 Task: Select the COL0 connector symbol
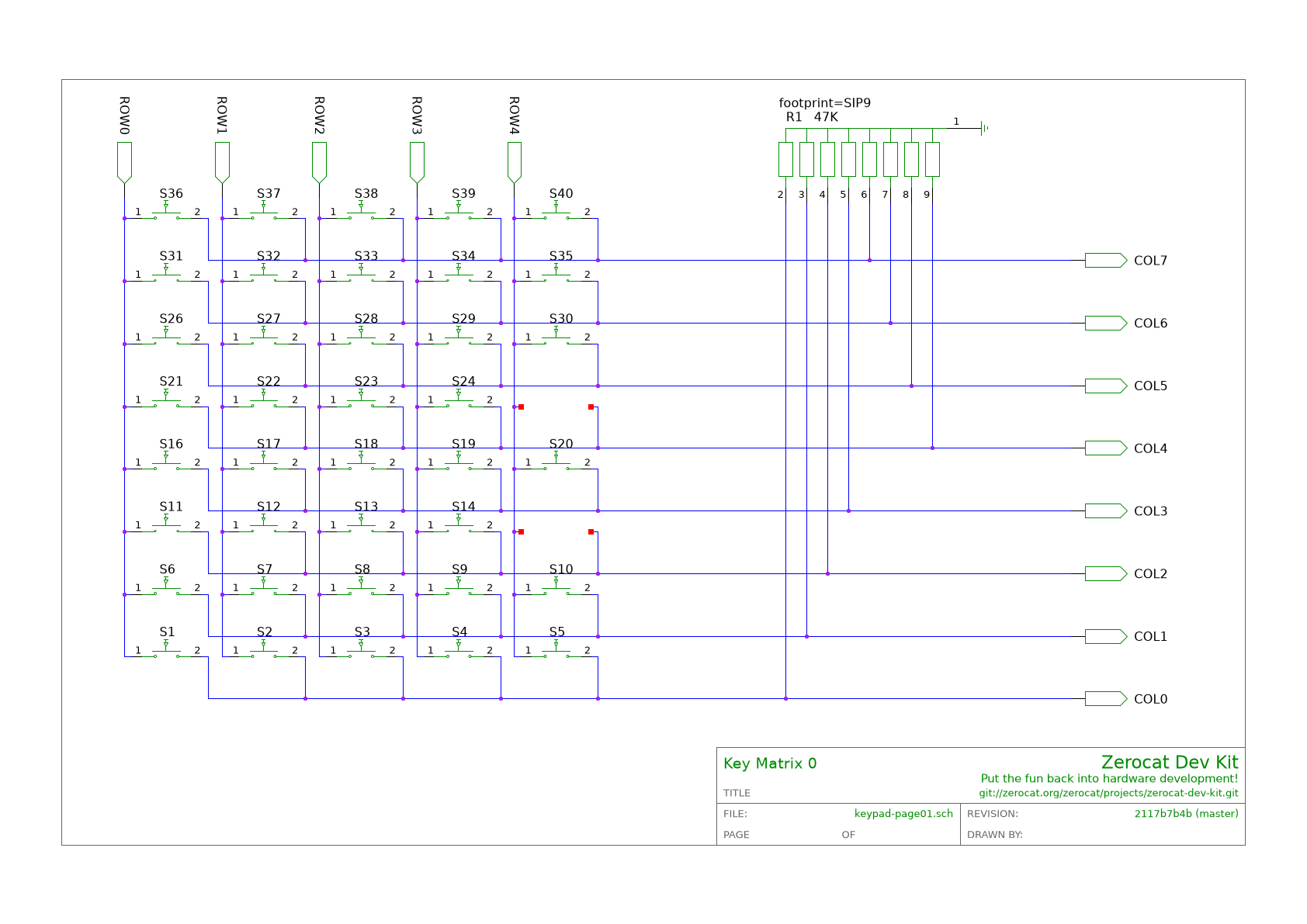coord(1106,698)
